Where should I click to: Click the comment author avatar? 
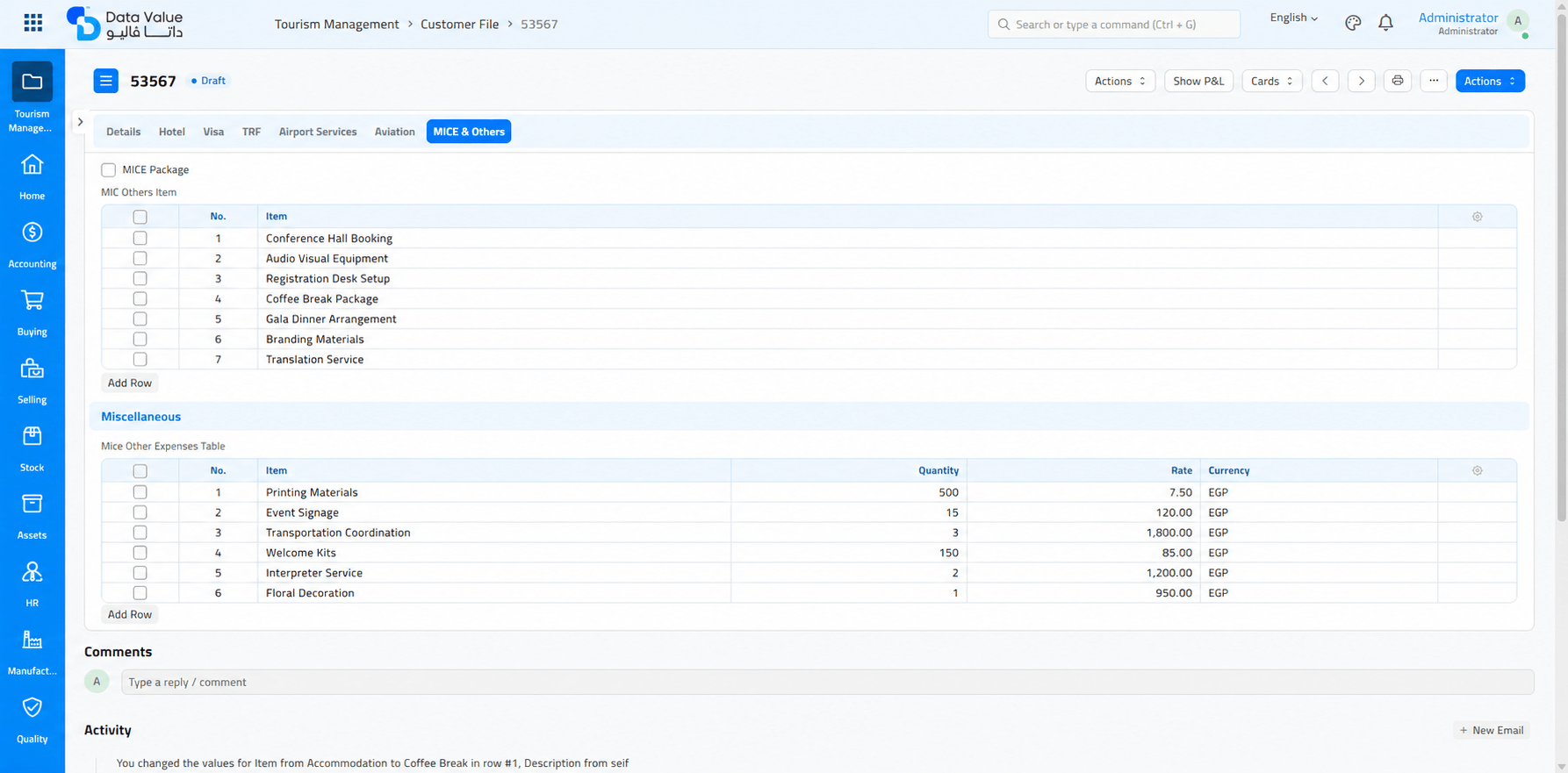point(97,682)
